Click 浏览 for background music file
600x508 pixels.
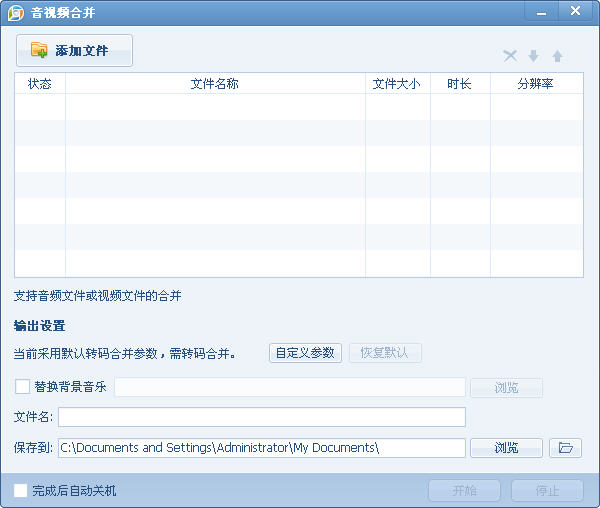click(x=506, y=388)
